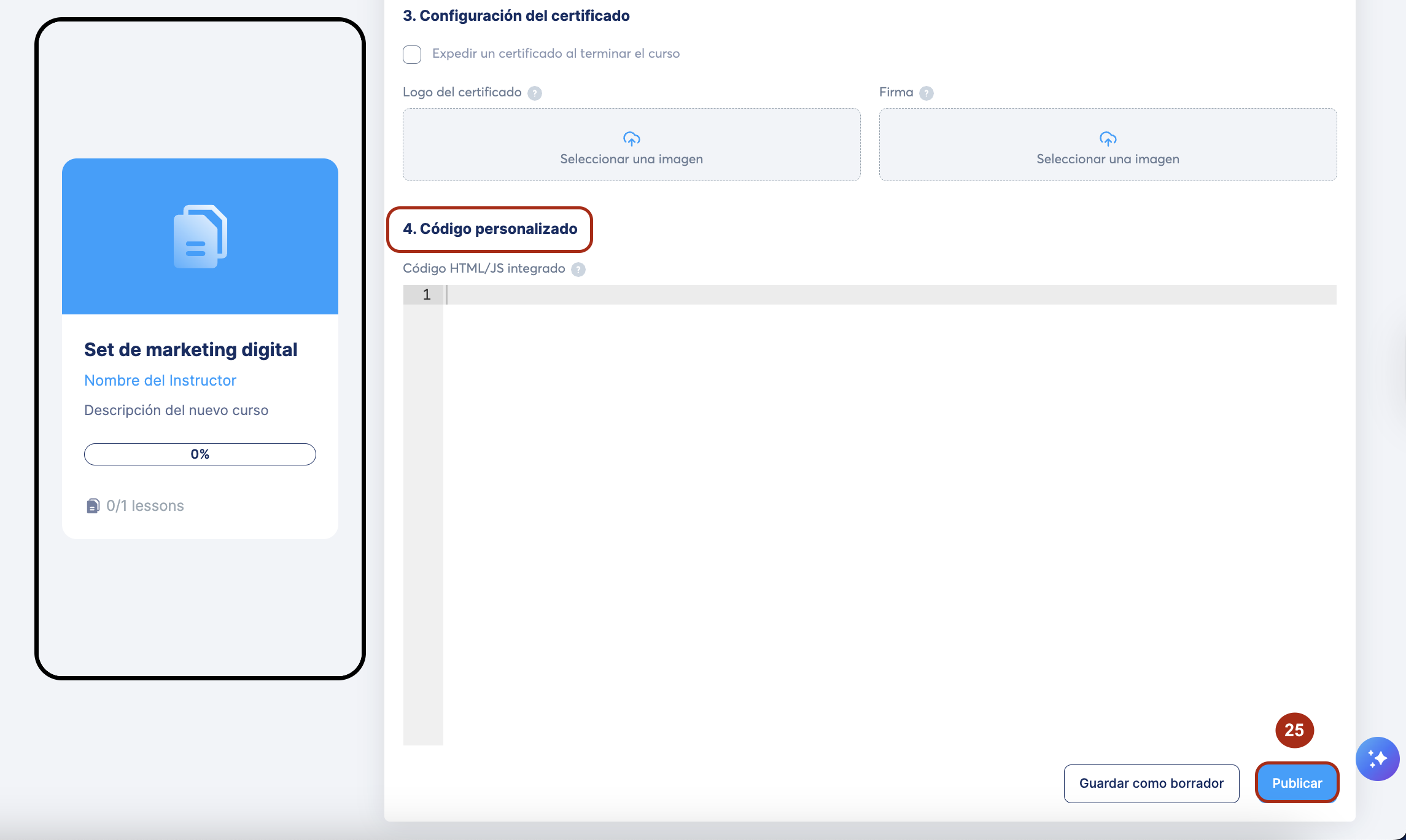Click lessons document icon in preview card
This screenshot has width=1406, height=840.
tap(93, 506)
